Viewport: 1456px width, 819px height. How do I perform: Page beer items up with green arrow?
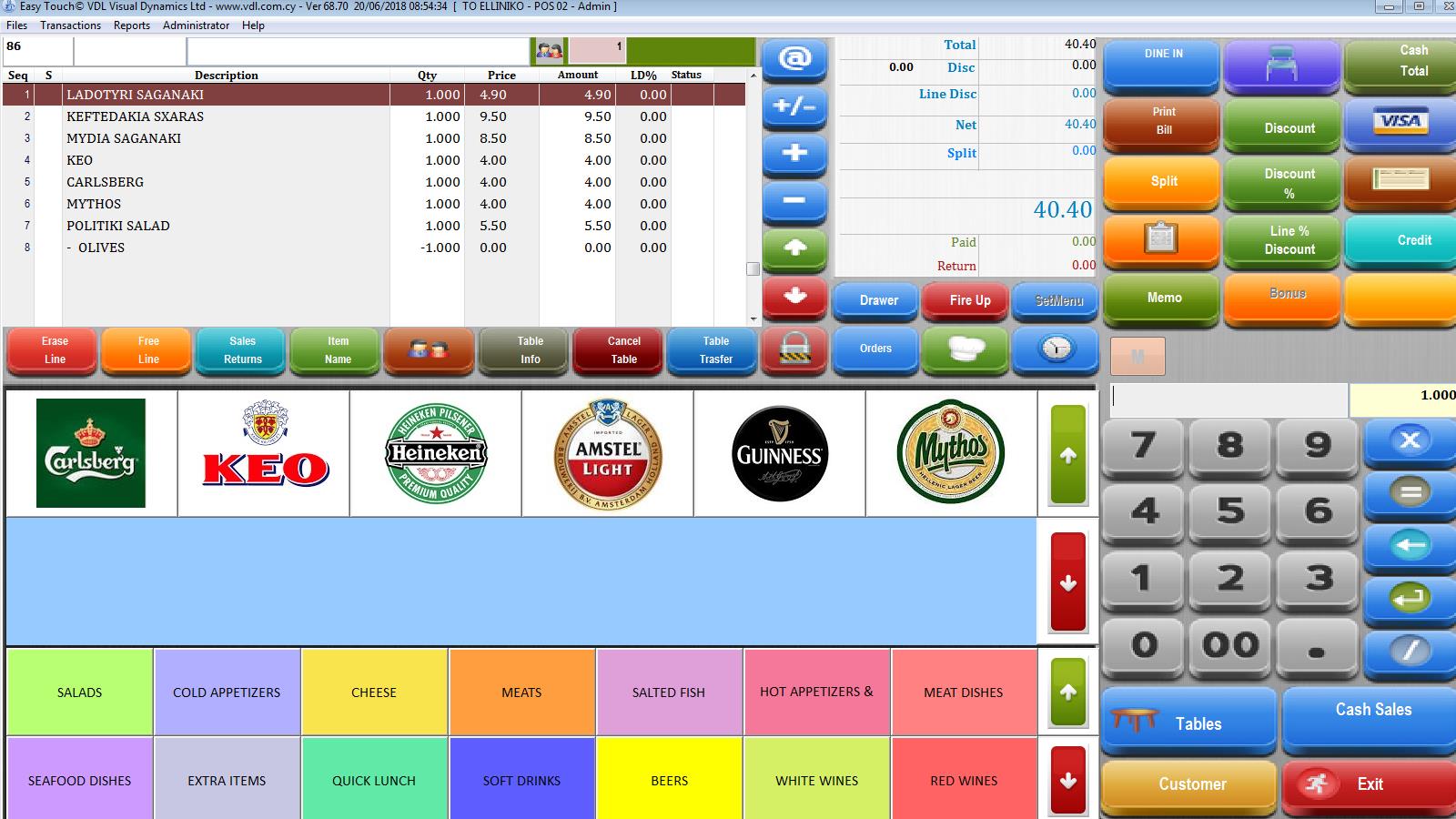coord(1068,455)
